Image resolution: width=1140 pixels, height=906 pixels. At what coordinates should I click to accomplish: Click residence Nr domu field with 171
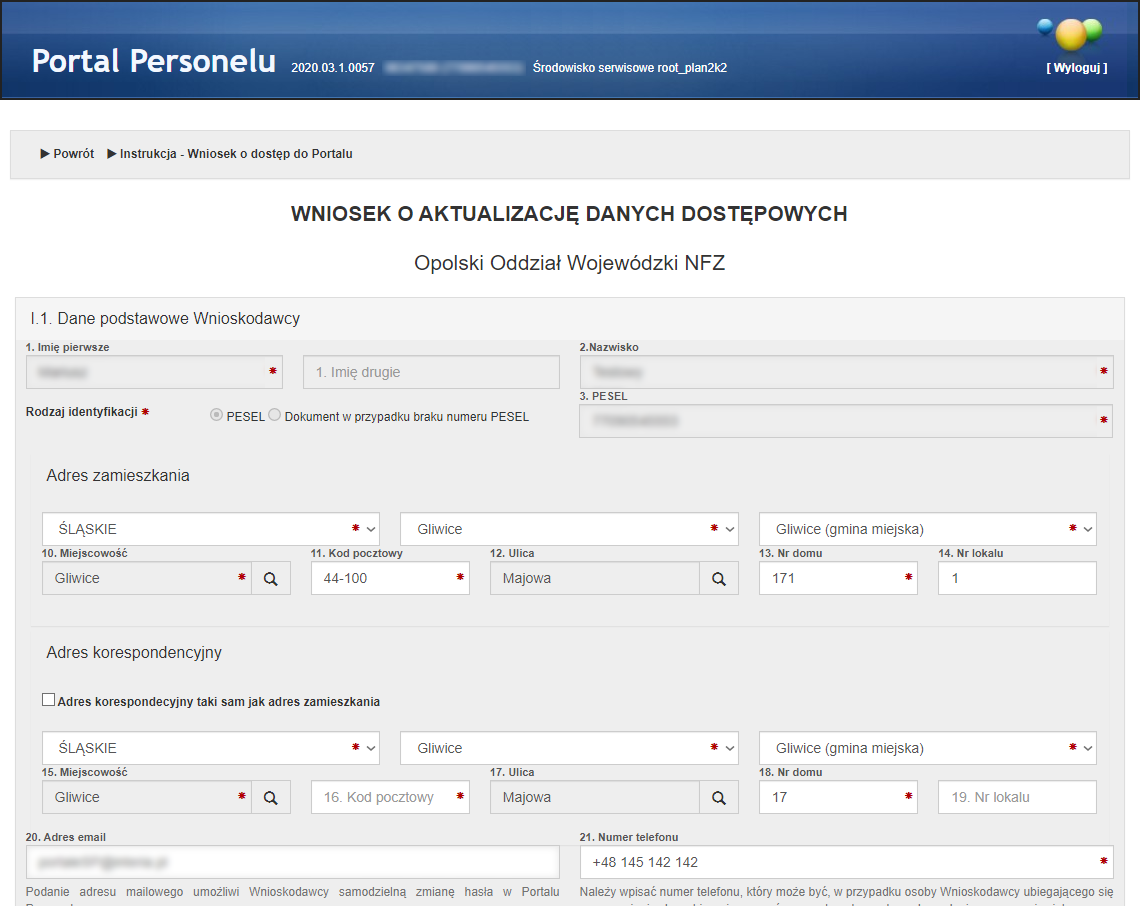click(x=830, y=578)
